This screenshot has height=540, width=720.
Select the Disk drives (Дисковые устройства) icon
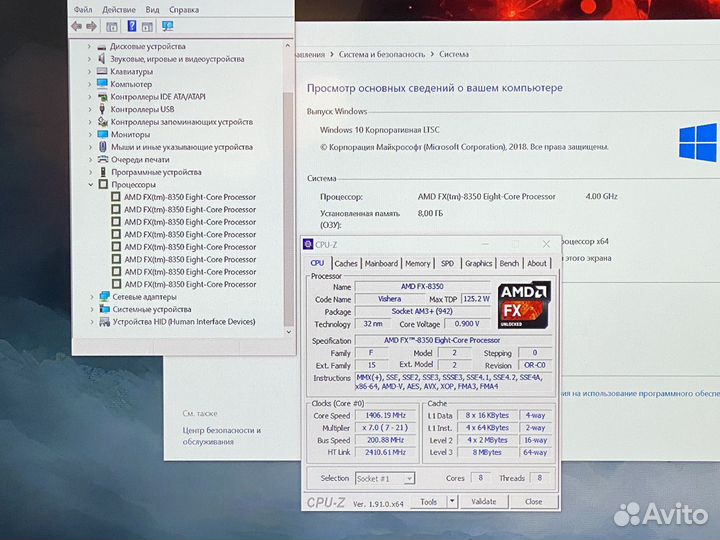point(102,46)
